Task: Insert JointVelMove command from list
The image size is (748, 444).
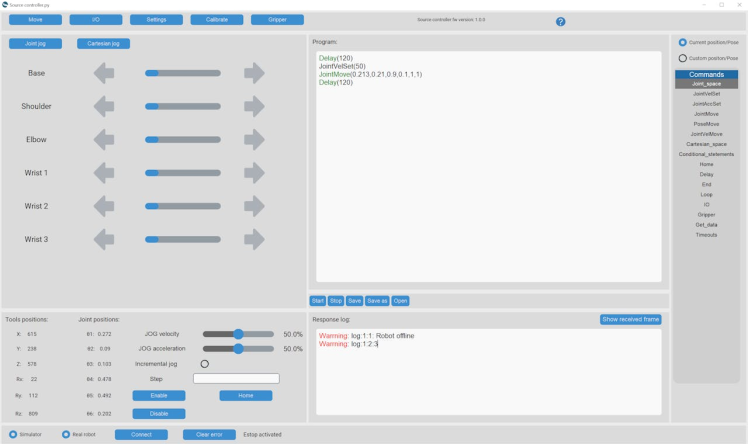Action: (x=706, y=134)
